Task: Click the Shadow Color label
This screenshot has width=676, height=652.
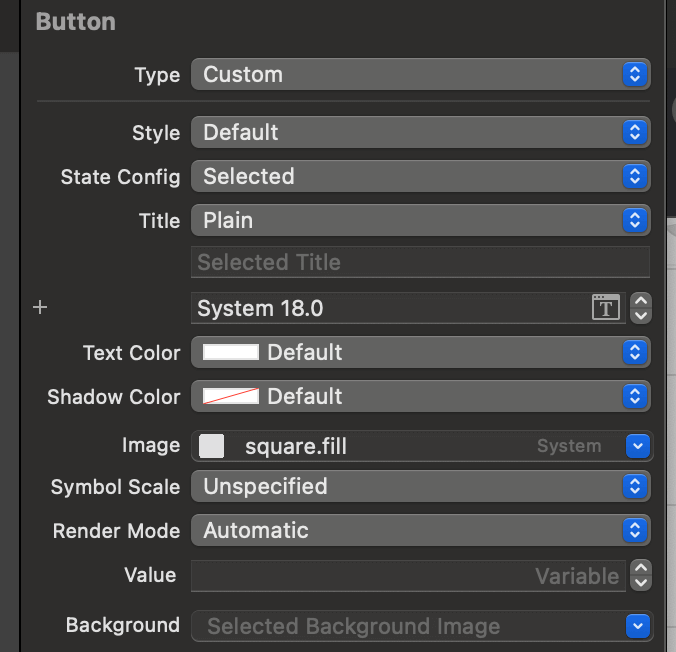Action: [114, 397]
